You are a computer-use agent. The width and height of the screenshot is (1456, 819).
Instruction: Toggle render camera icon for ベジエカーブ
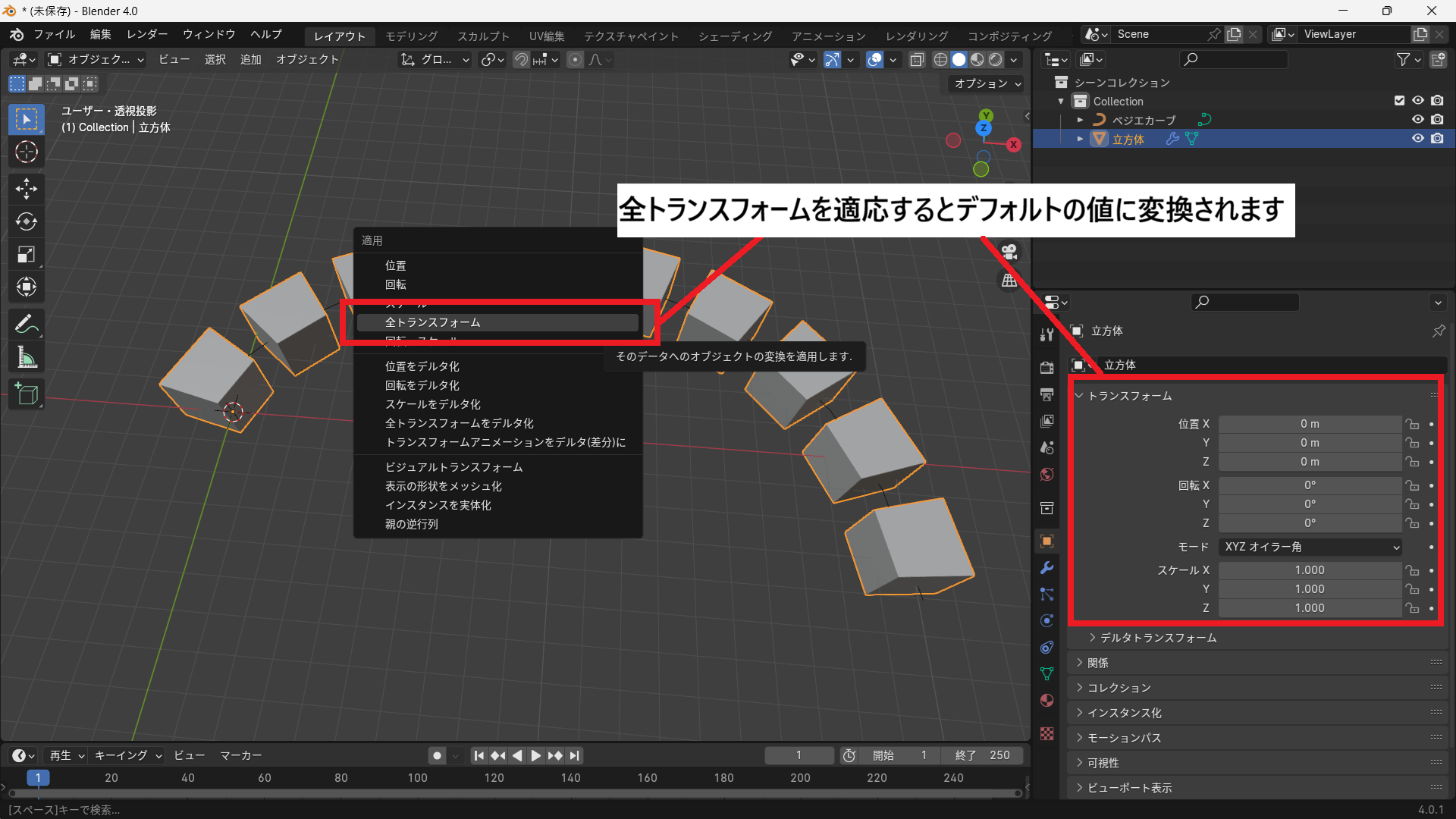click(x=1437, y=120)
